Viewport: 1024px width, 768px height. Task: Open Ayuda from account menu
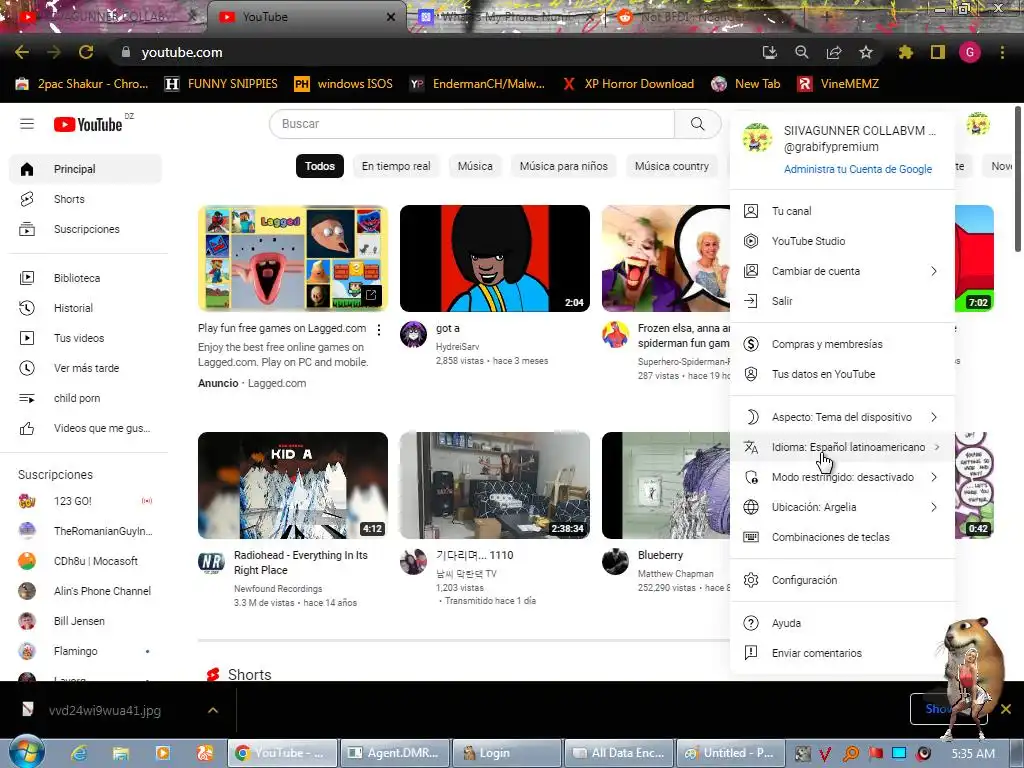(x=842, y=623)
